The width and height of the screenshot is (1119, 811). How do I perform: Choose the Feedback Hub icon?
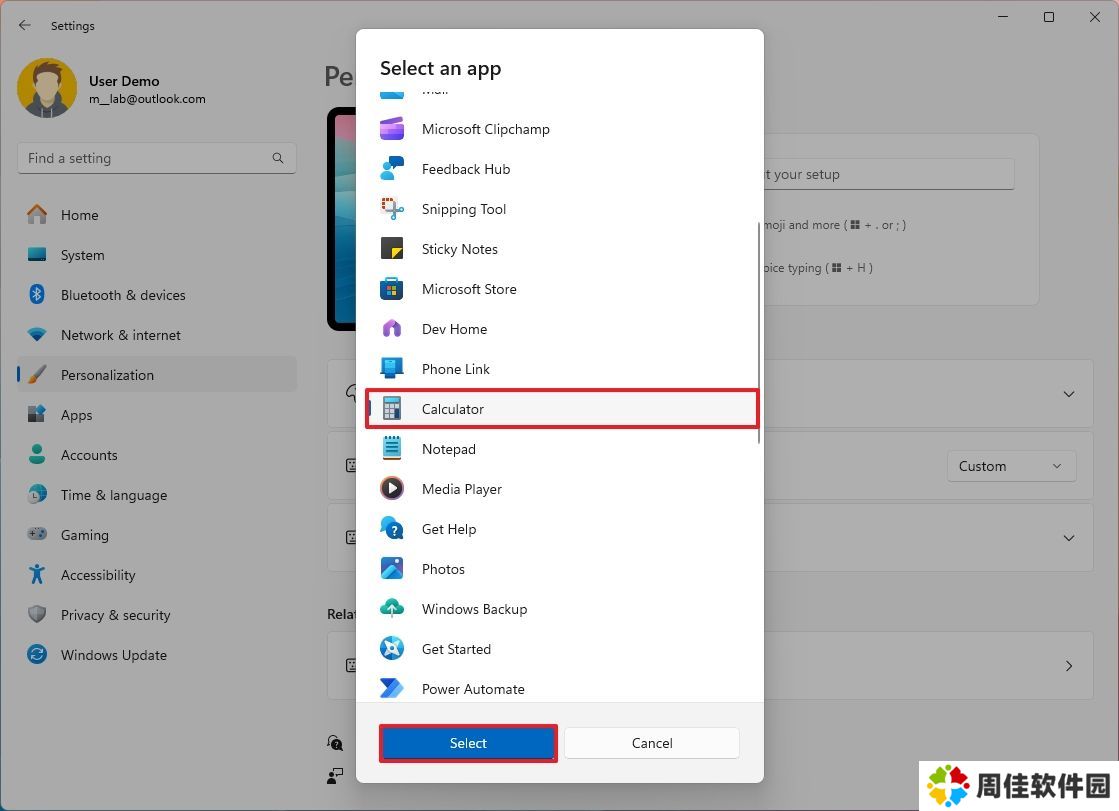point(392,169)
